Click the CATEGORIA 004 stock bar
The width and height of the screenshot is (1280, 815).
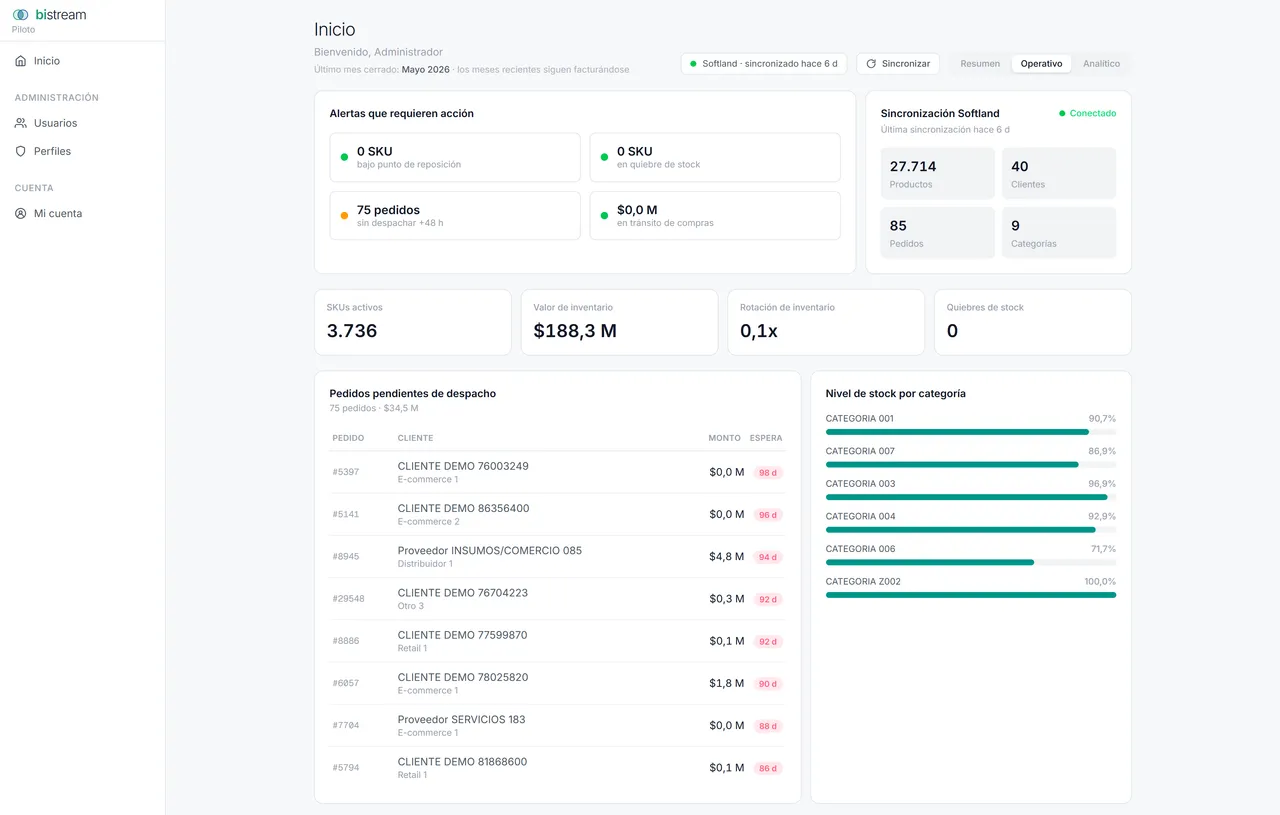[x=971, y=530]
